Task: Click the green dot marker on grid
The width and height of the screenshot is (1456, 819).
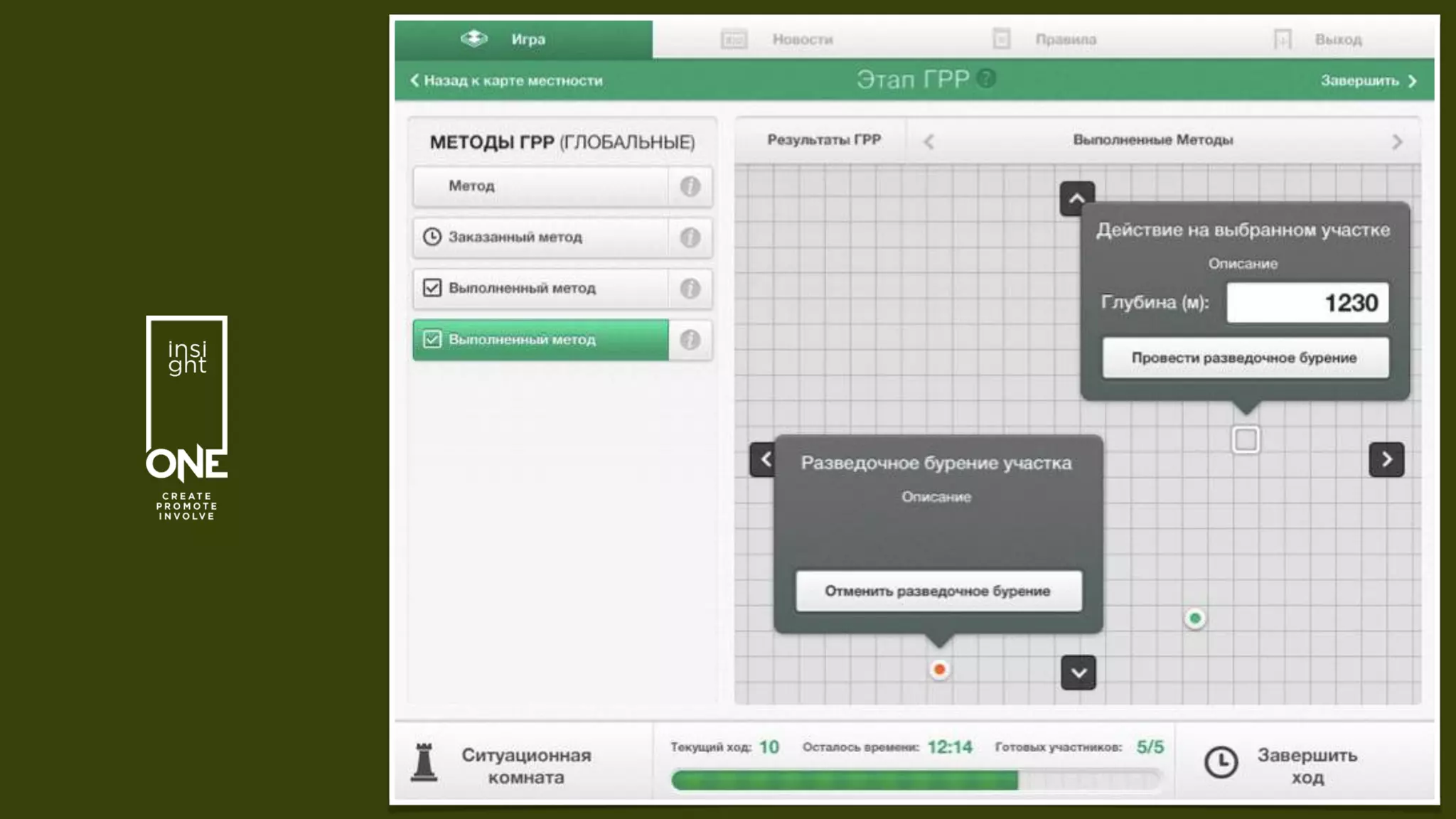Action: coord(1195,619)
